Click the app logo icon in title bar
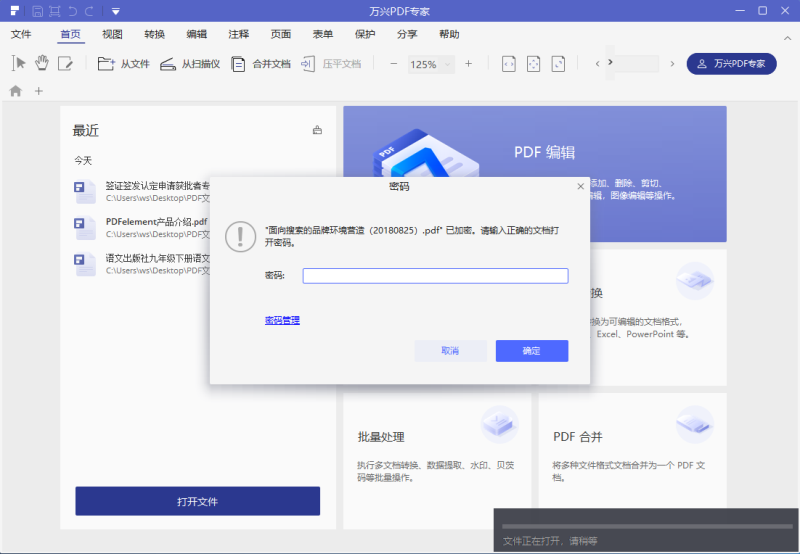800x554 pixels. (15, 11)
